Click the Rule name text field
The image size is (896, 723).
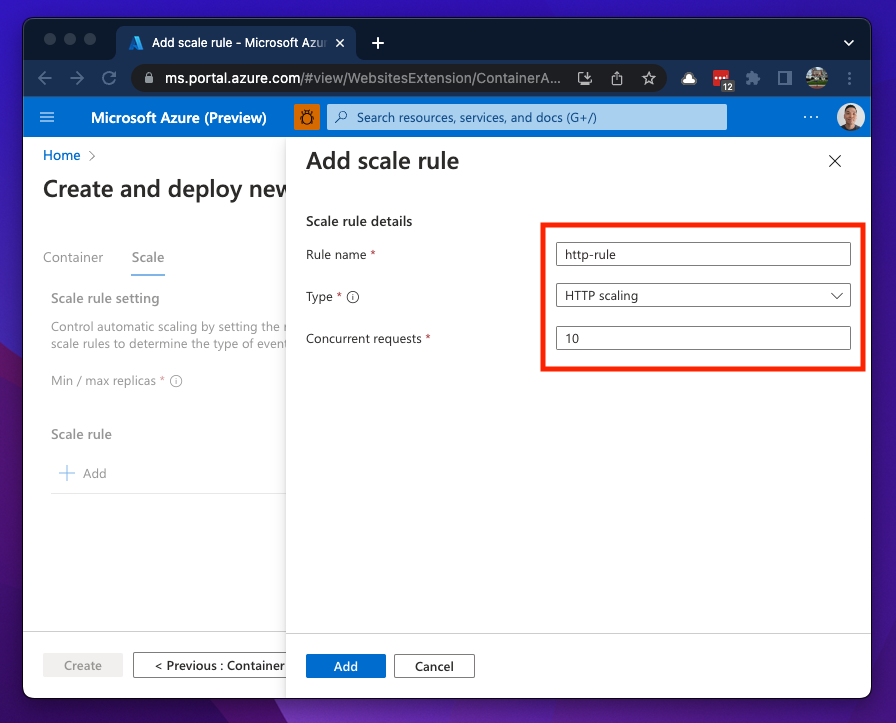(x=702, y=254)
